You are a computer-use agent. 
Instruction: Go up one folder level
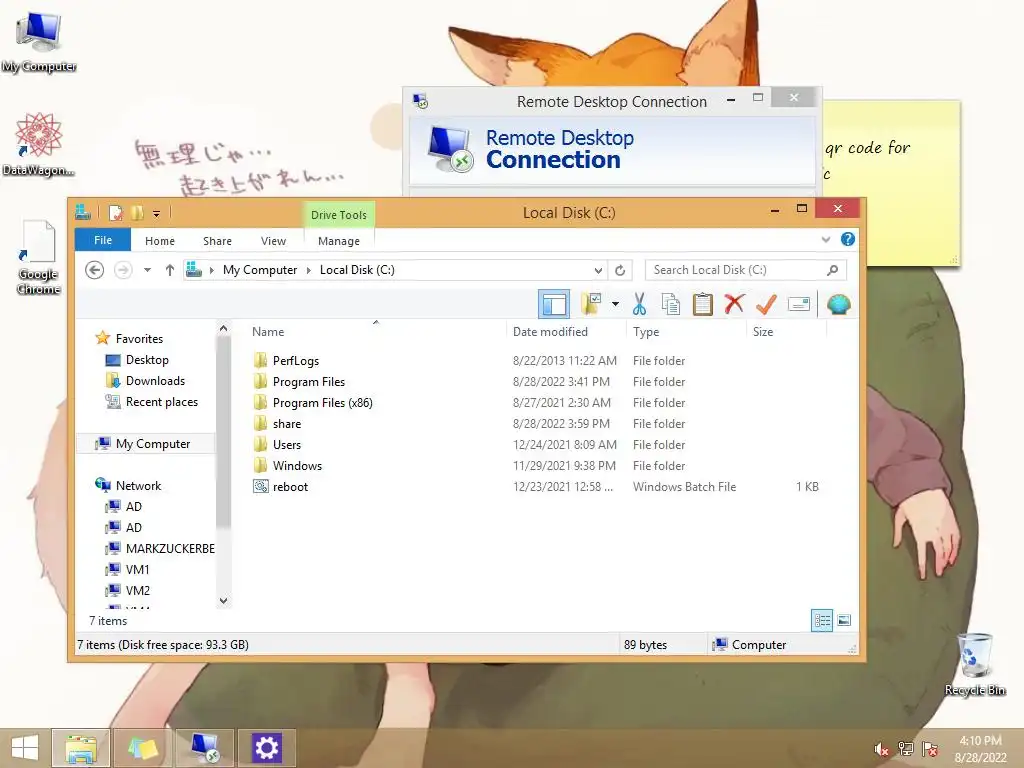coord(170,270)
